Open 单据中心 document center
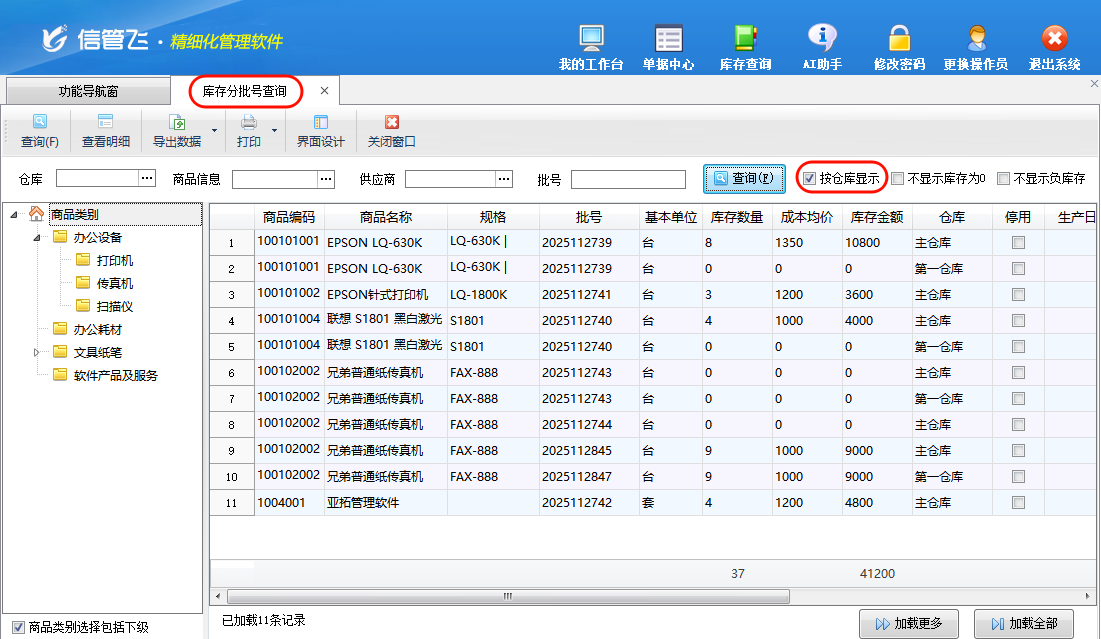 tap(668, 40)
